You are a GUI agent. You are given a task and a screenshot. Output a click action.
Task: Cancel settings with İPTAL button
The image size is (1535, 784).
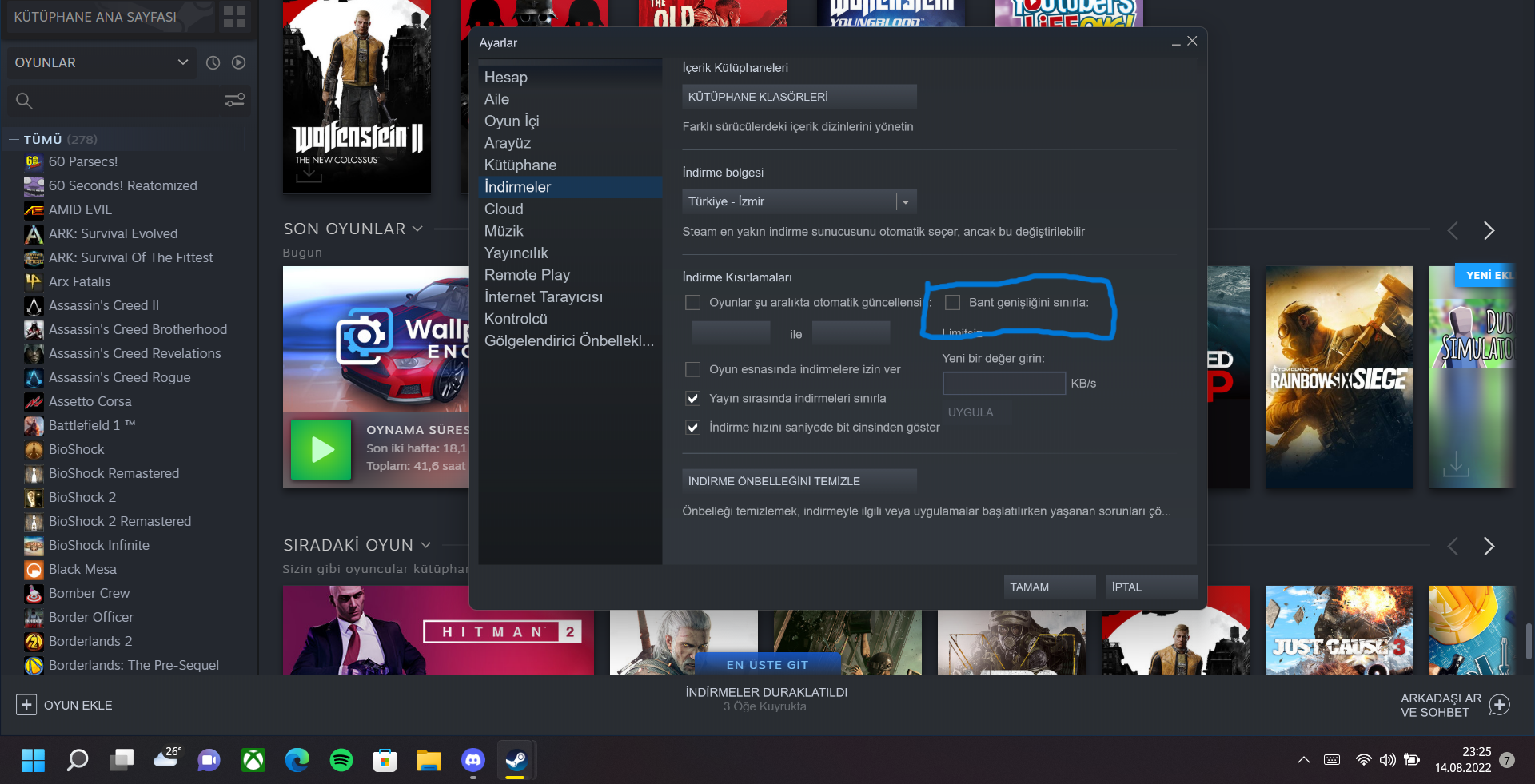pyautogui.click(x=1151, y=587)
